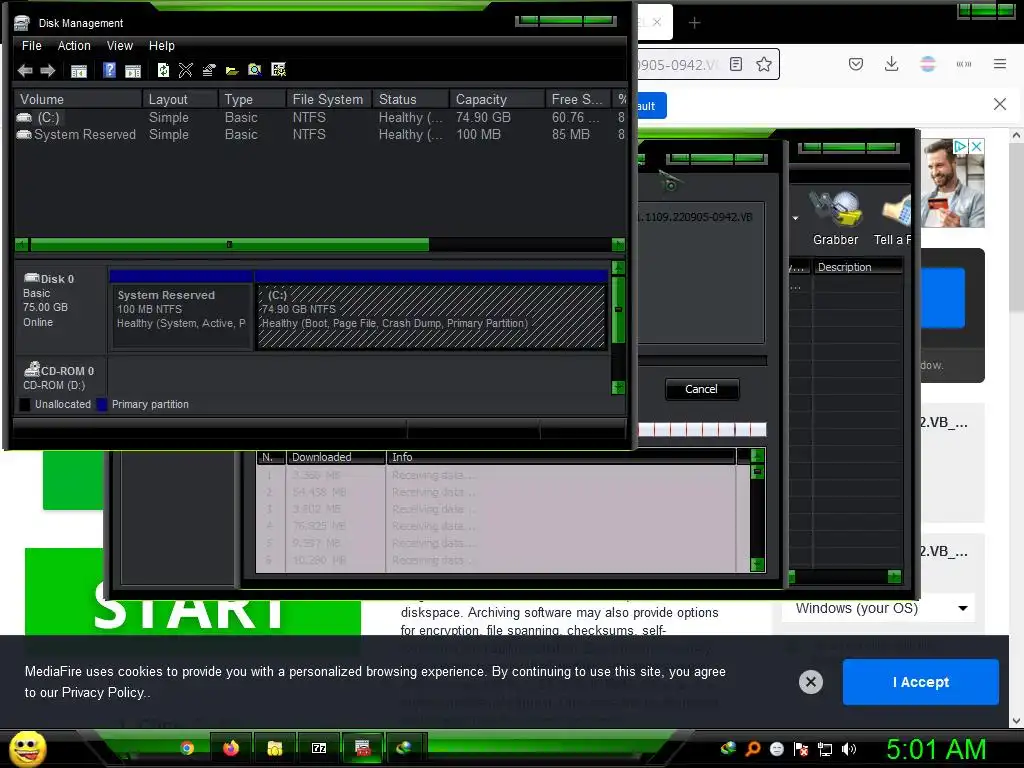Open Firefox Pocket save icon
1024x768 pixels.
tap(856, 64)
